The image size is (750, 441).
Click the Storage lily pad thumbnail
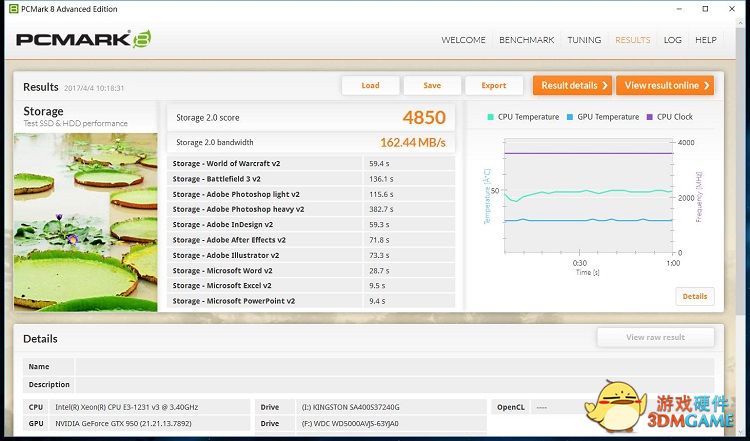[86, 222]
